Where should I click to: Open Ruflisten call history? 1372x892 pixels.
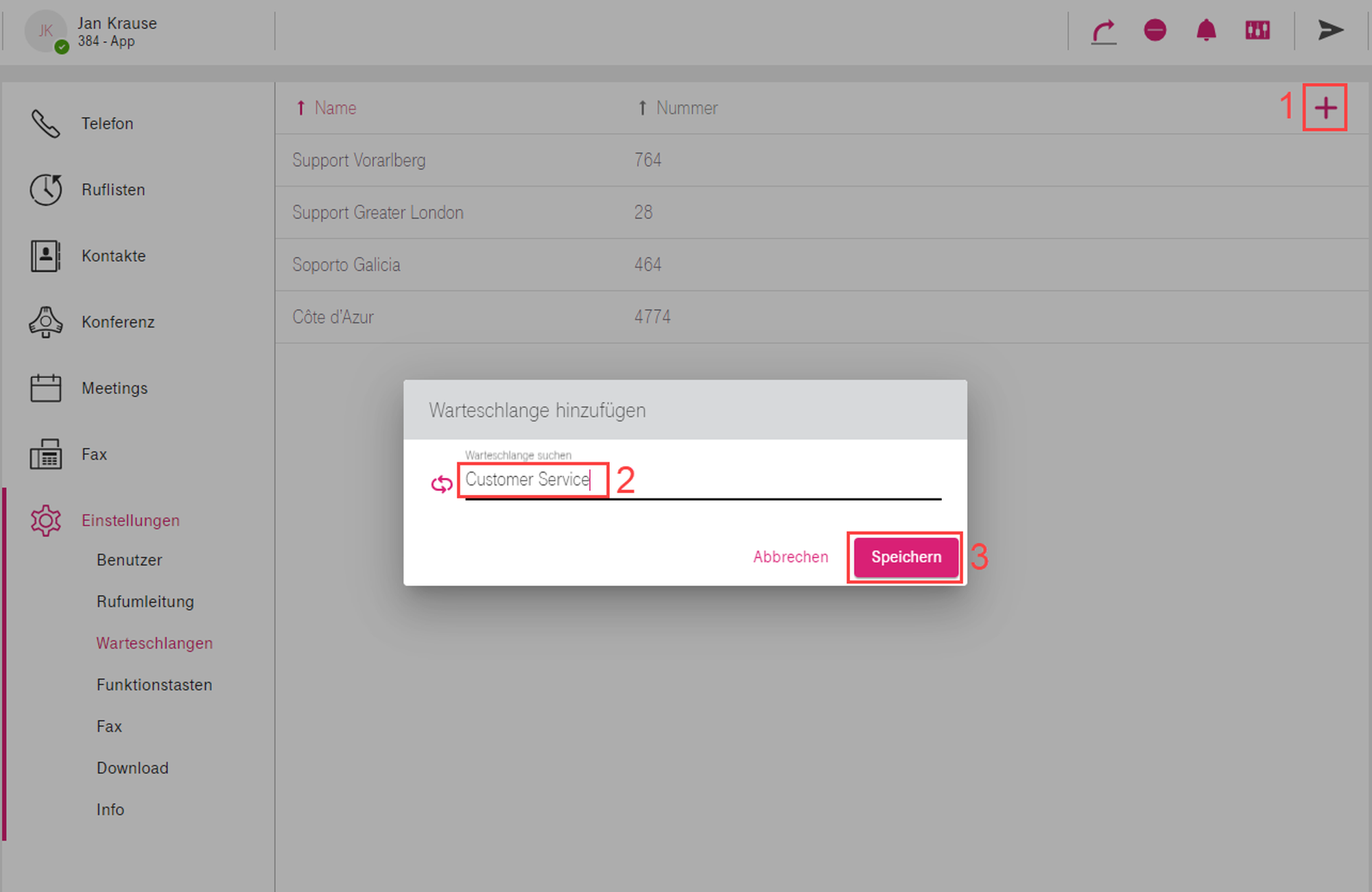[x=113, y=190]
